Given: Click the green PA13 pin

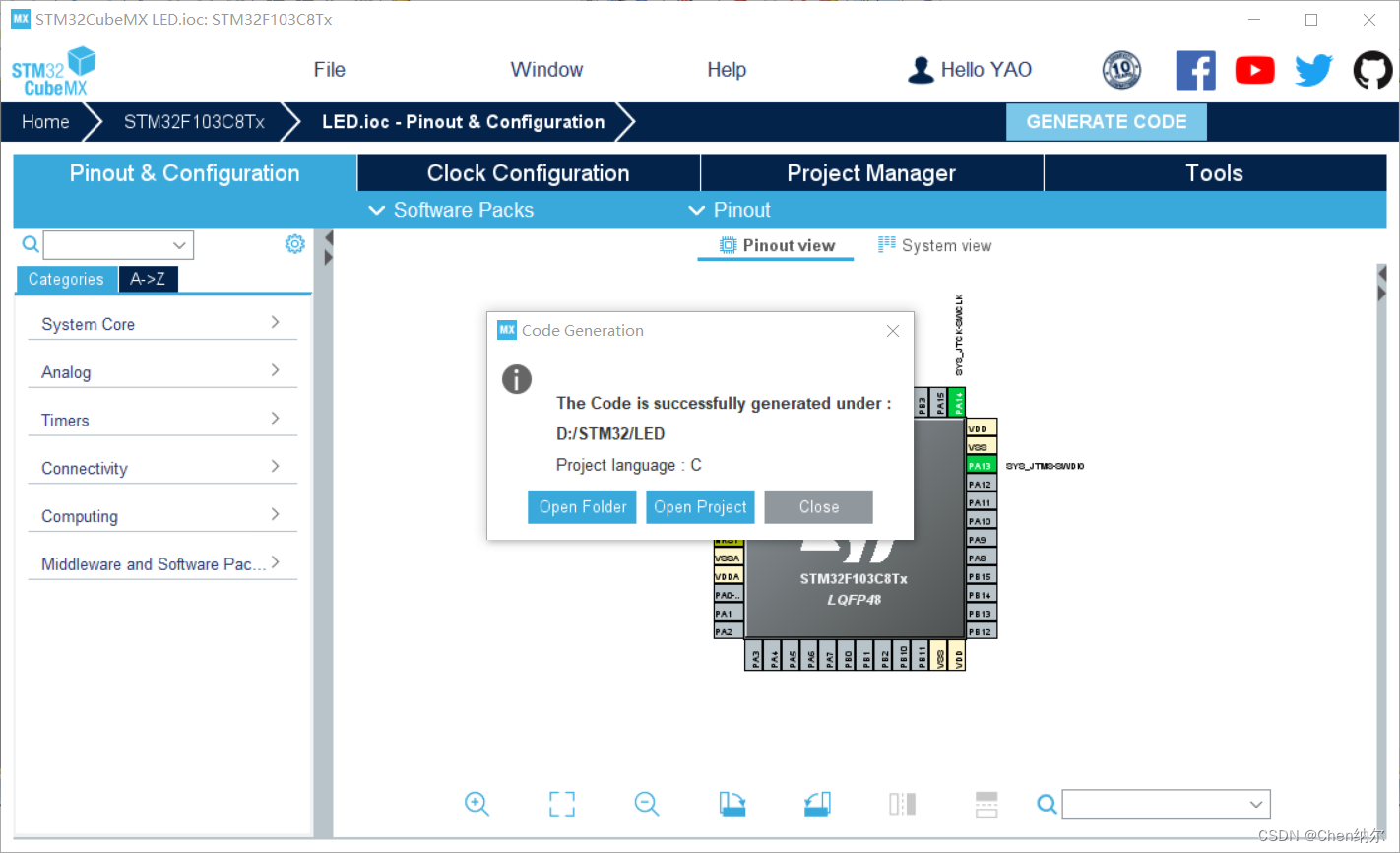Looking at the screenshot, I should click(x=982, y=466).
